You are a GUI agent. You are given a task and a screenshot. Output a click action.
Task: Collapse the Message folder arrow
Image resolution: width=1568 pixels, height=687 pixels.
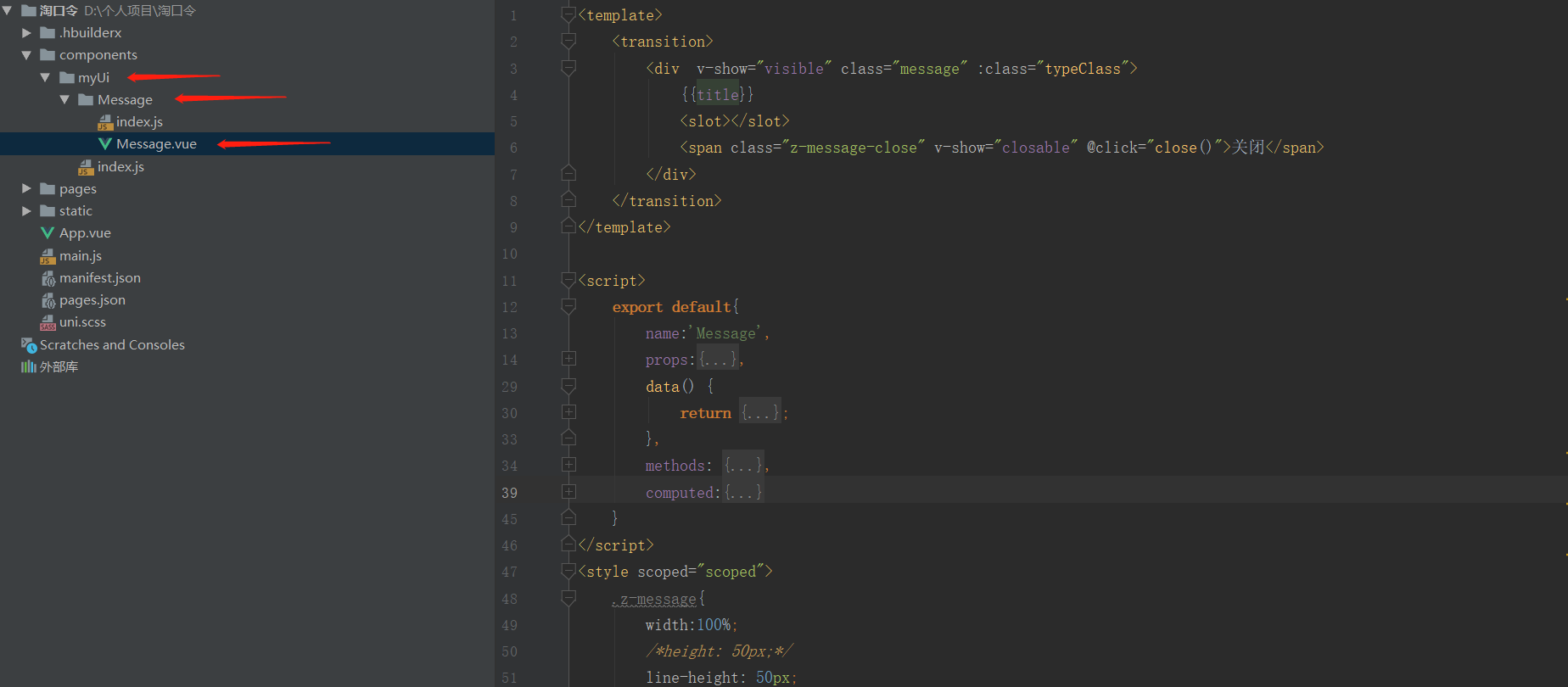pyautogui.click(x=64, y=99)
